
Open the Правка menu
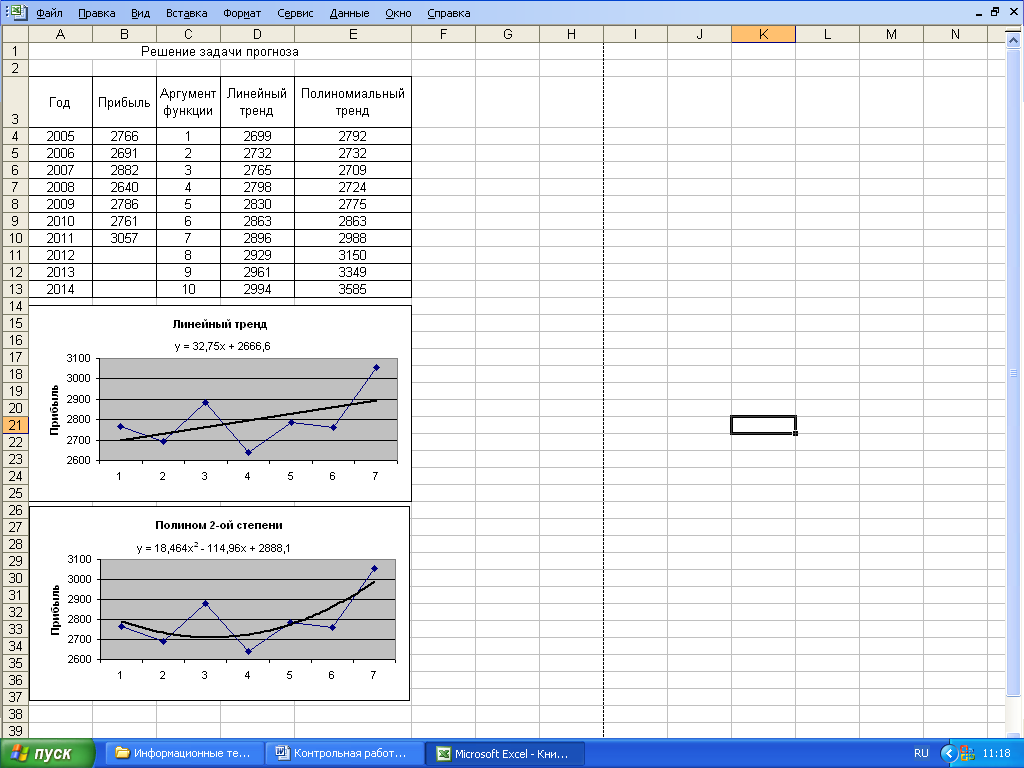[x=96, y=13]
